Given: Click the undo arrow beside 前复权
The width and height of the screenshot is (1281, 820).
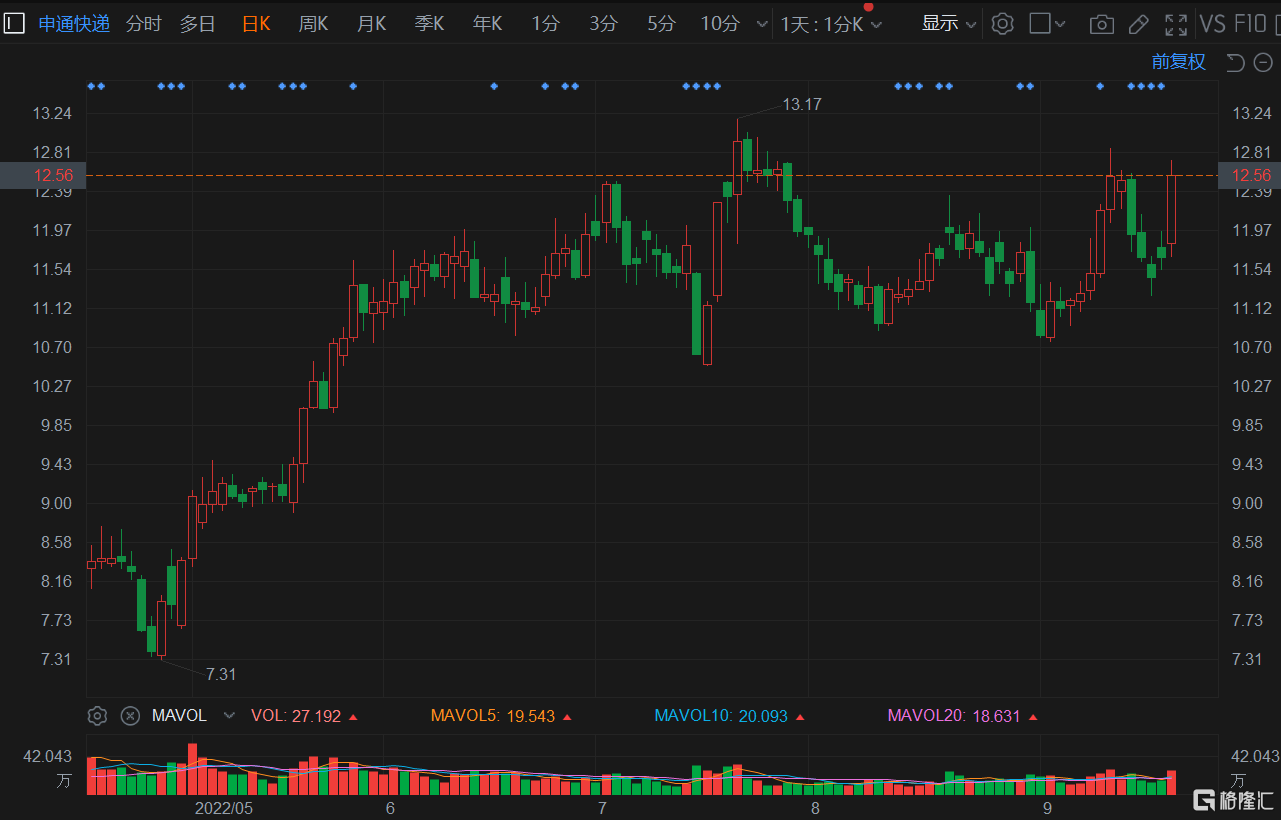Looking at the screenshot, I should 1235,63.
